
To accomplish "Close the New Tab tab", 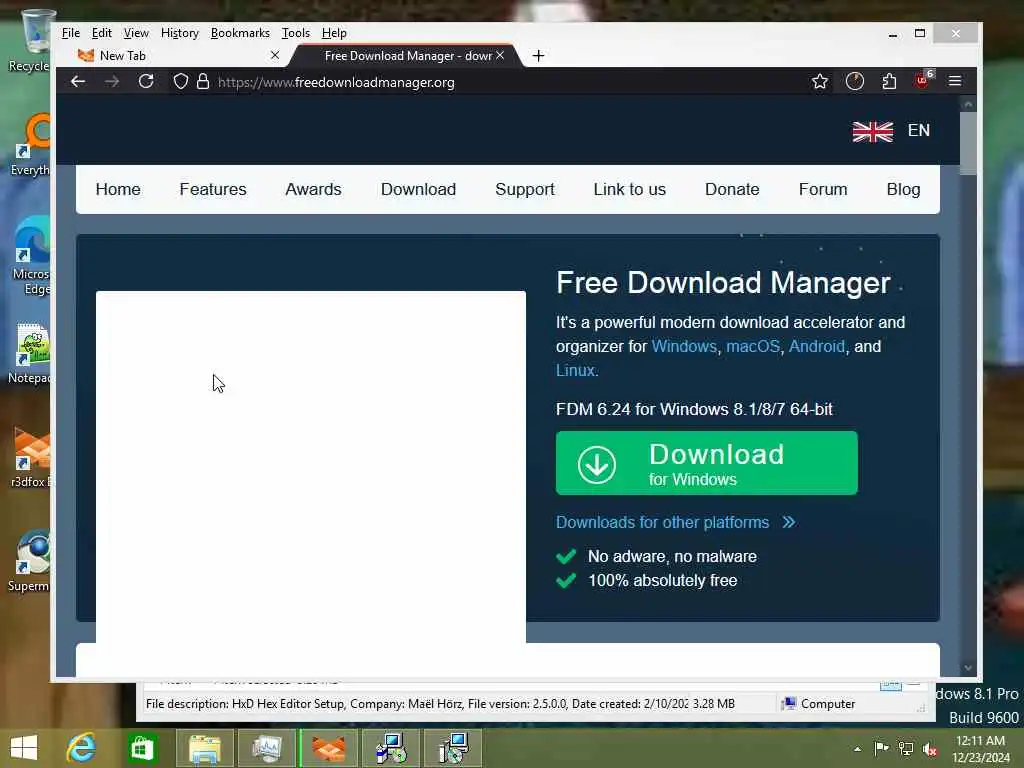I will [x=275, y=56].
